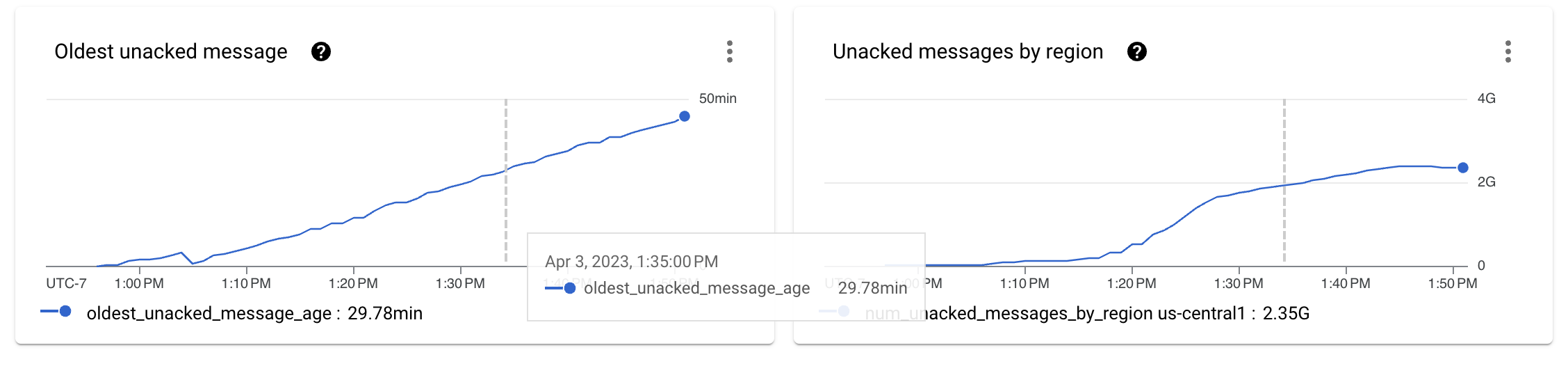Click the 2.35G value in the region legend
Screen dimensions: 1568x366
(1286, 314)
